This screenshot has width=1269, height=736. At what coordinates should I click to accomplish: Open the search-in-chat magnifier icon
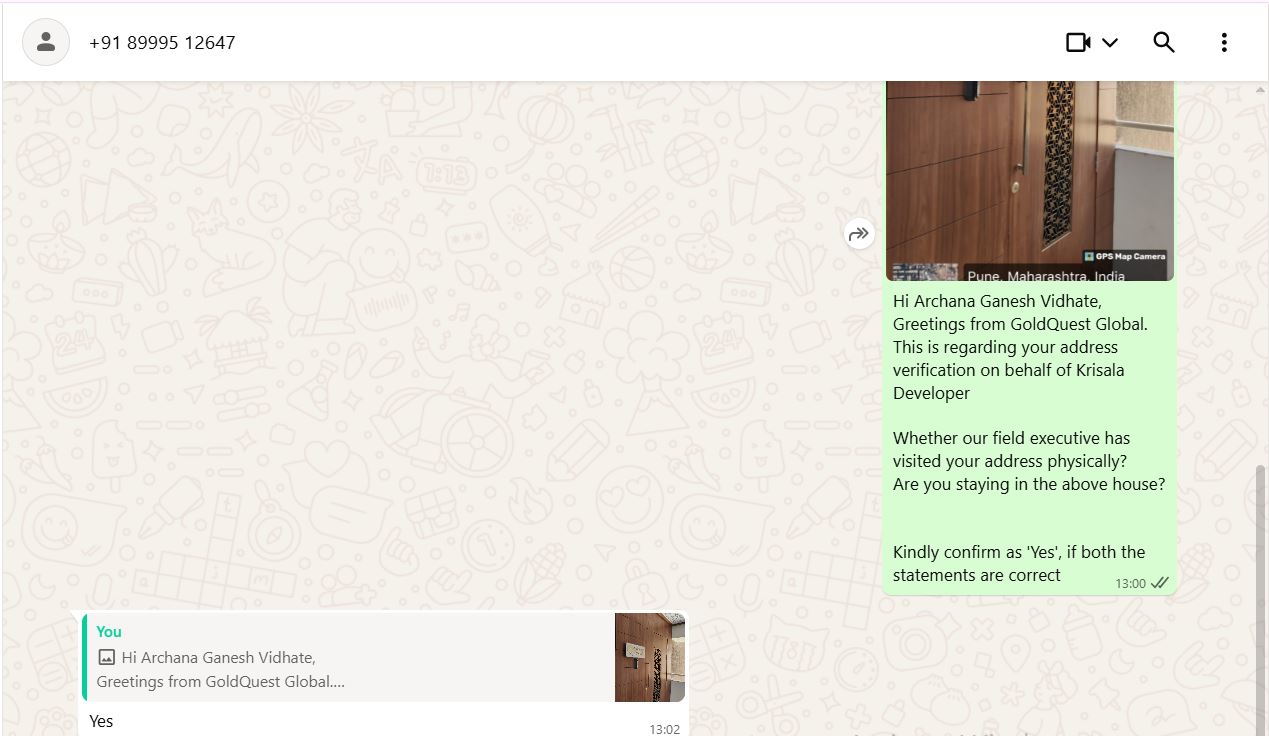[x=1164, y=42]
